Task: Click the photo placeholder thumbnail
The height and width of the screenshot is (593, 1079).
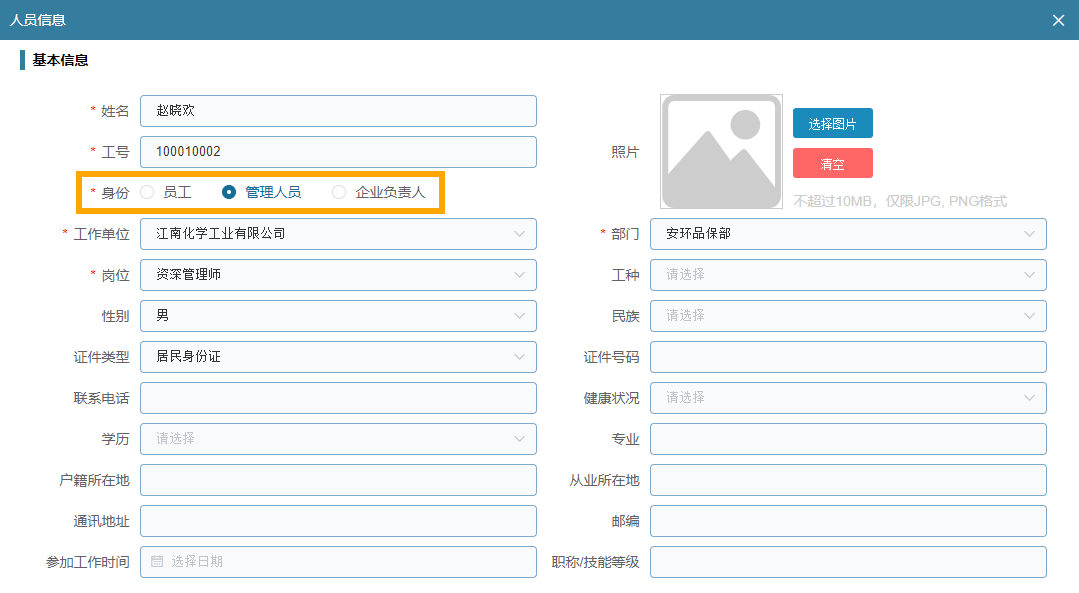Action: pos(721,151)
